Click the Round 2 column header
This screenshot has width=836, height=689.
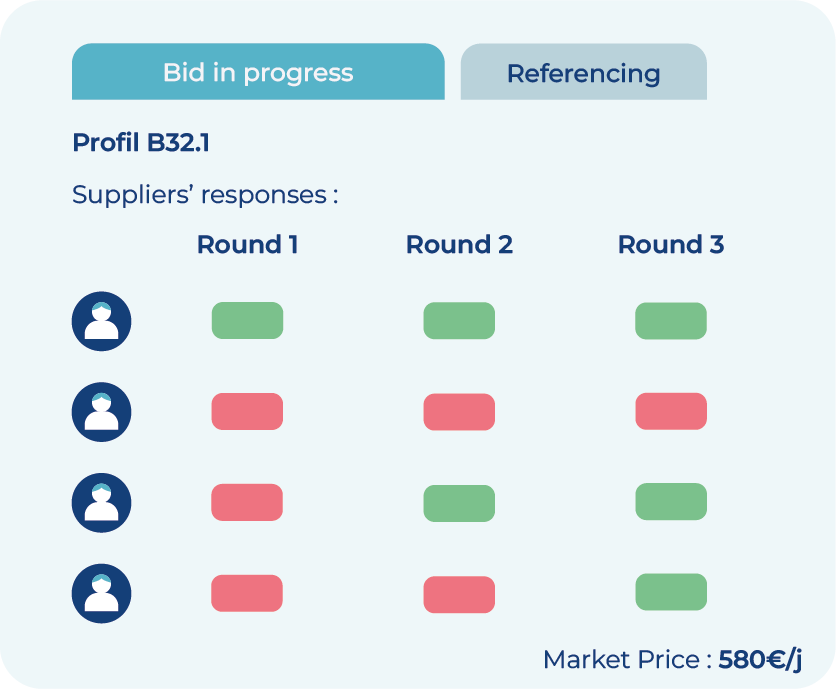(459, 245)
